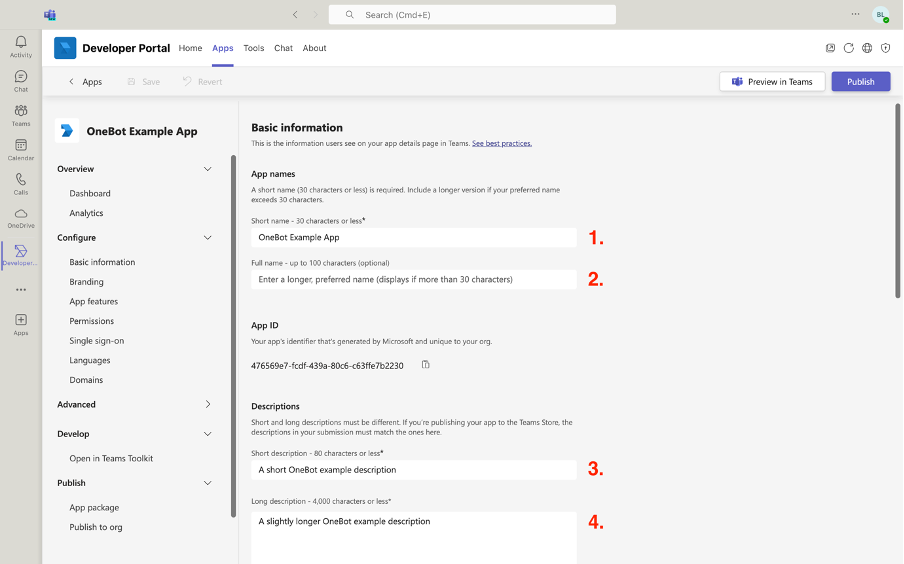Click the Developer Portal logo

(65, 48)
